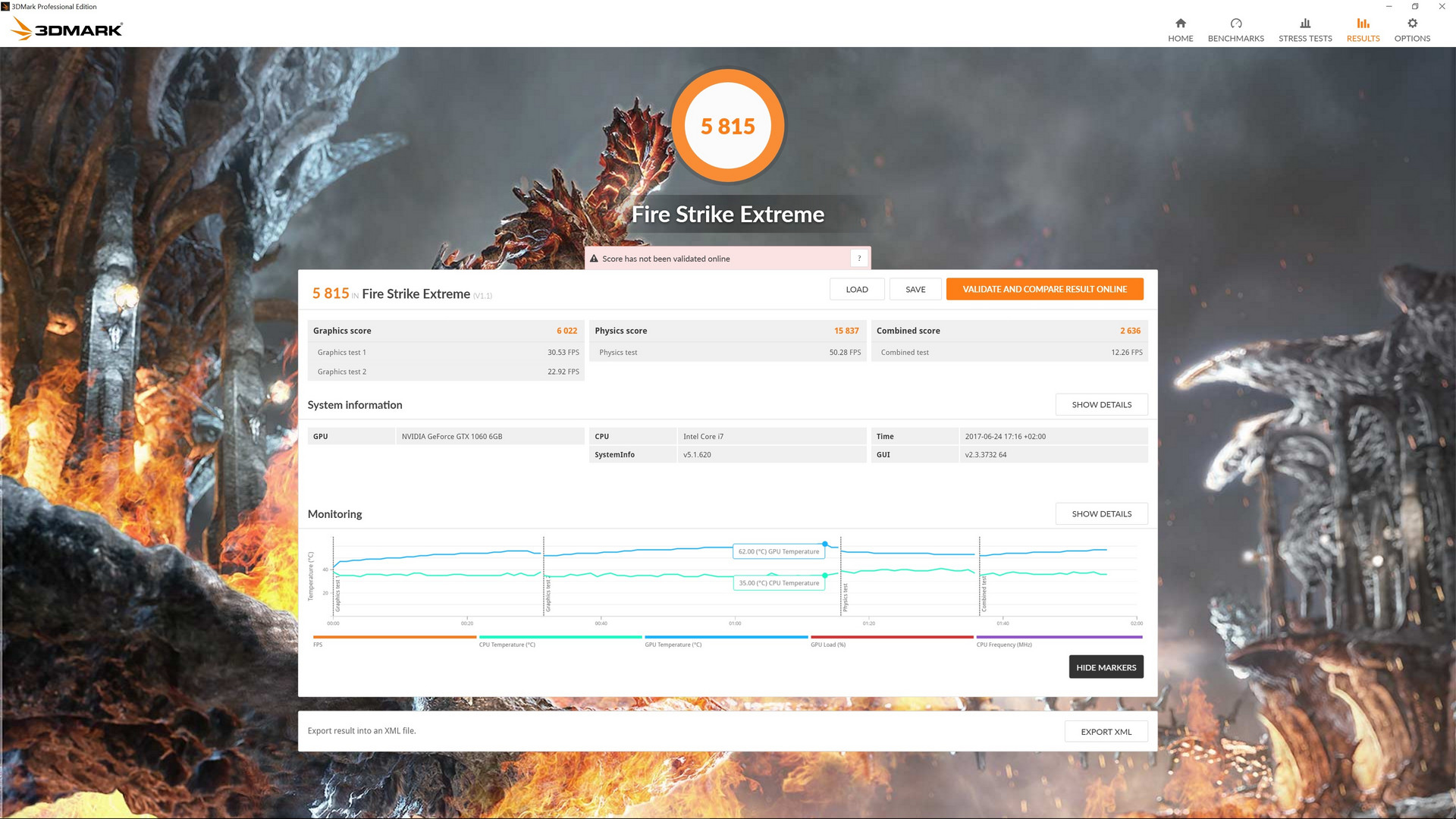
Task: Click the Save button
Action: [915, 289]
